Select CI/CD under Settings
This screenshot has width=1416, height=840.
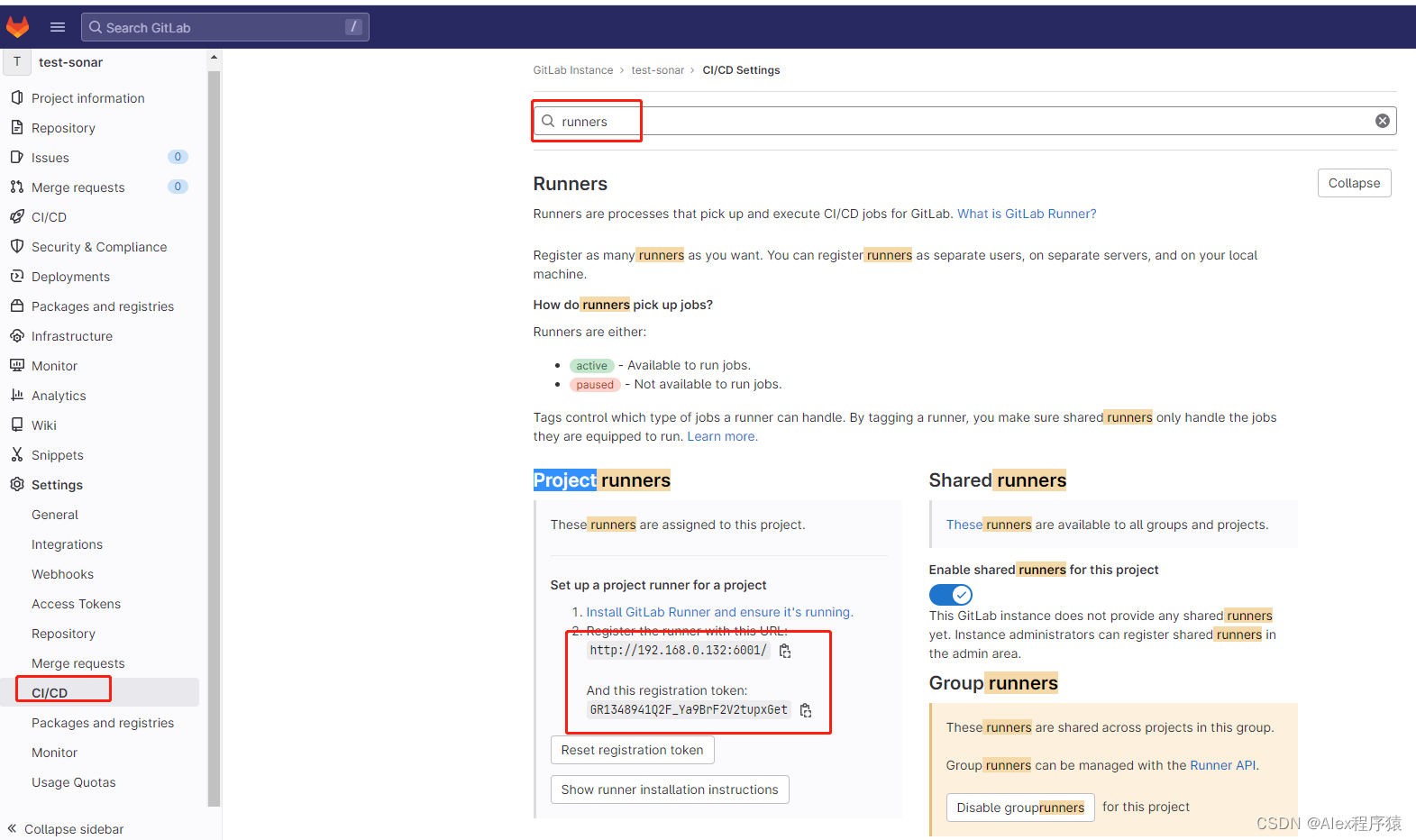(x=50, y=693)
